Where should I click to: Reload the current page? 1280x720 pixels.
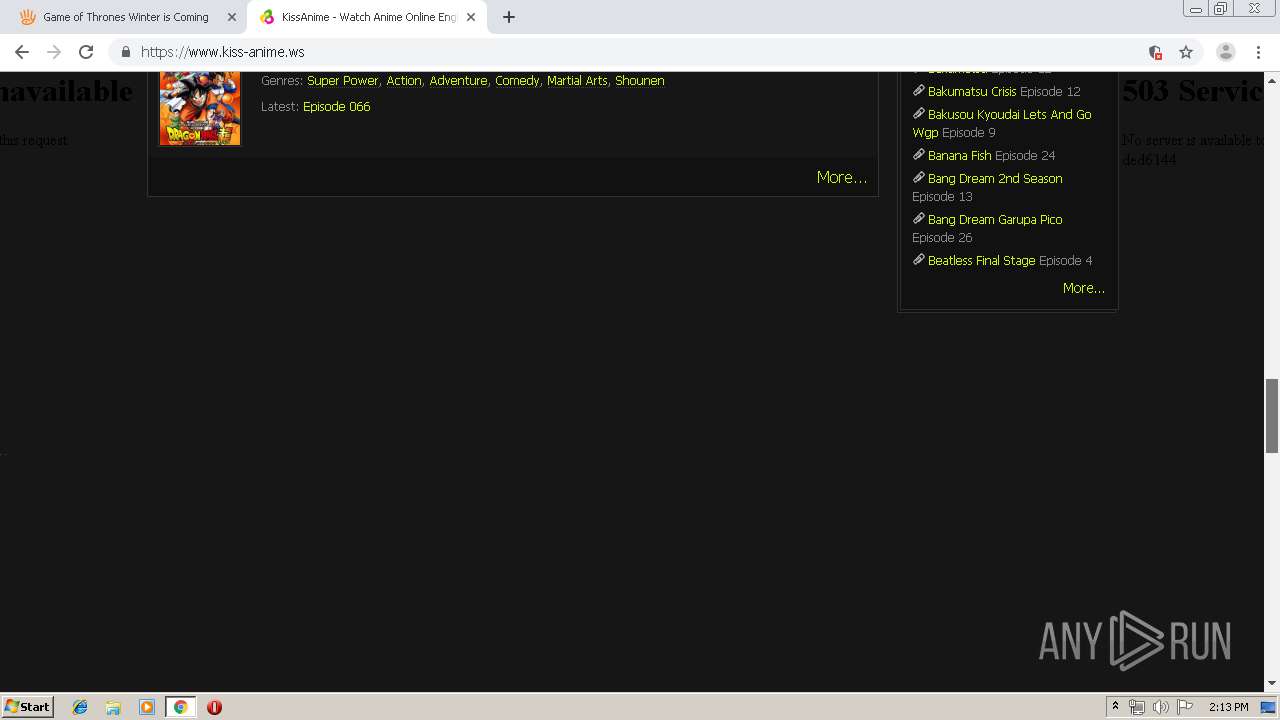[x=86, y=52]
